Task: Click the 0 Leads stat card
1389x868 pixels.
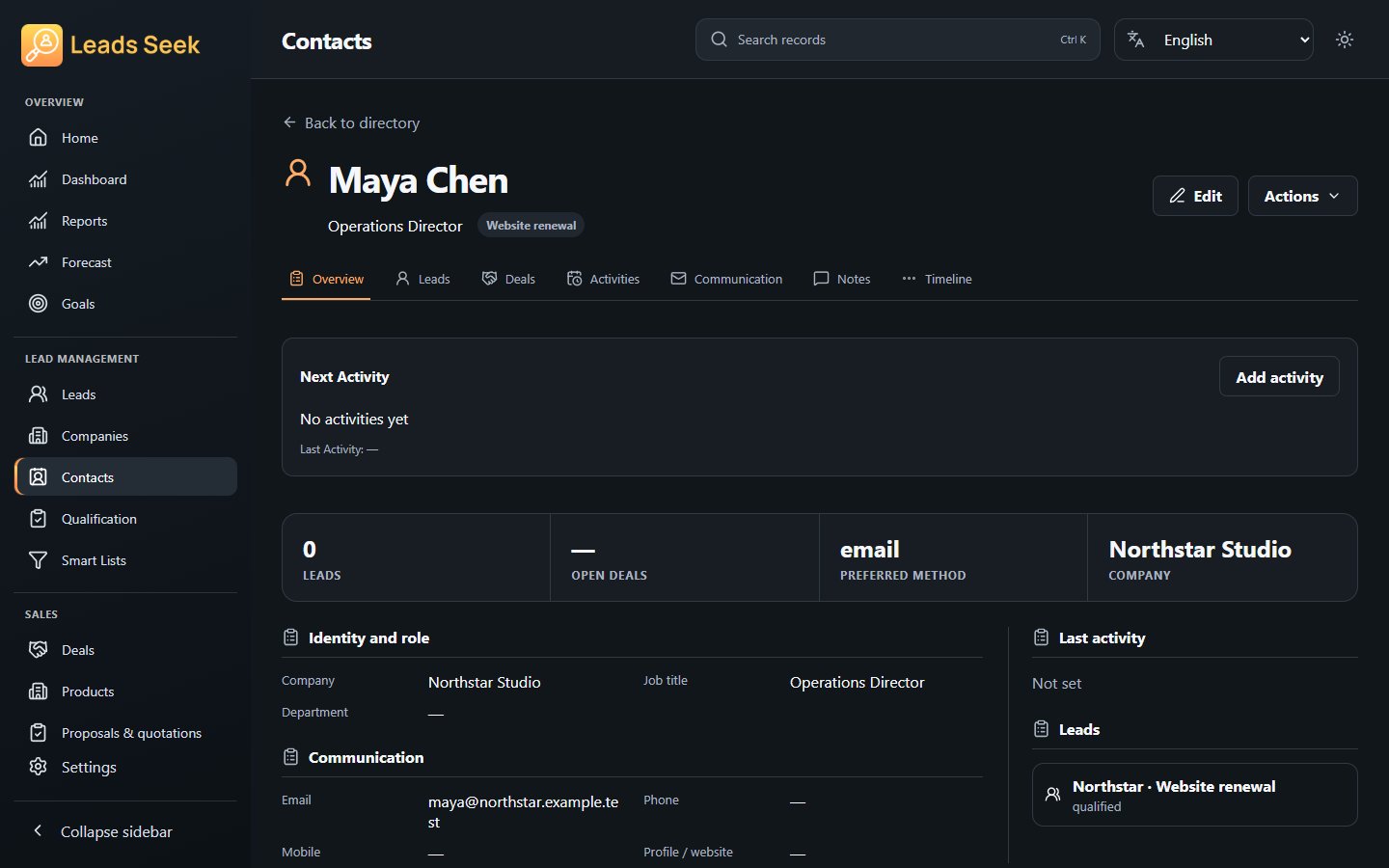Action: 416,557
